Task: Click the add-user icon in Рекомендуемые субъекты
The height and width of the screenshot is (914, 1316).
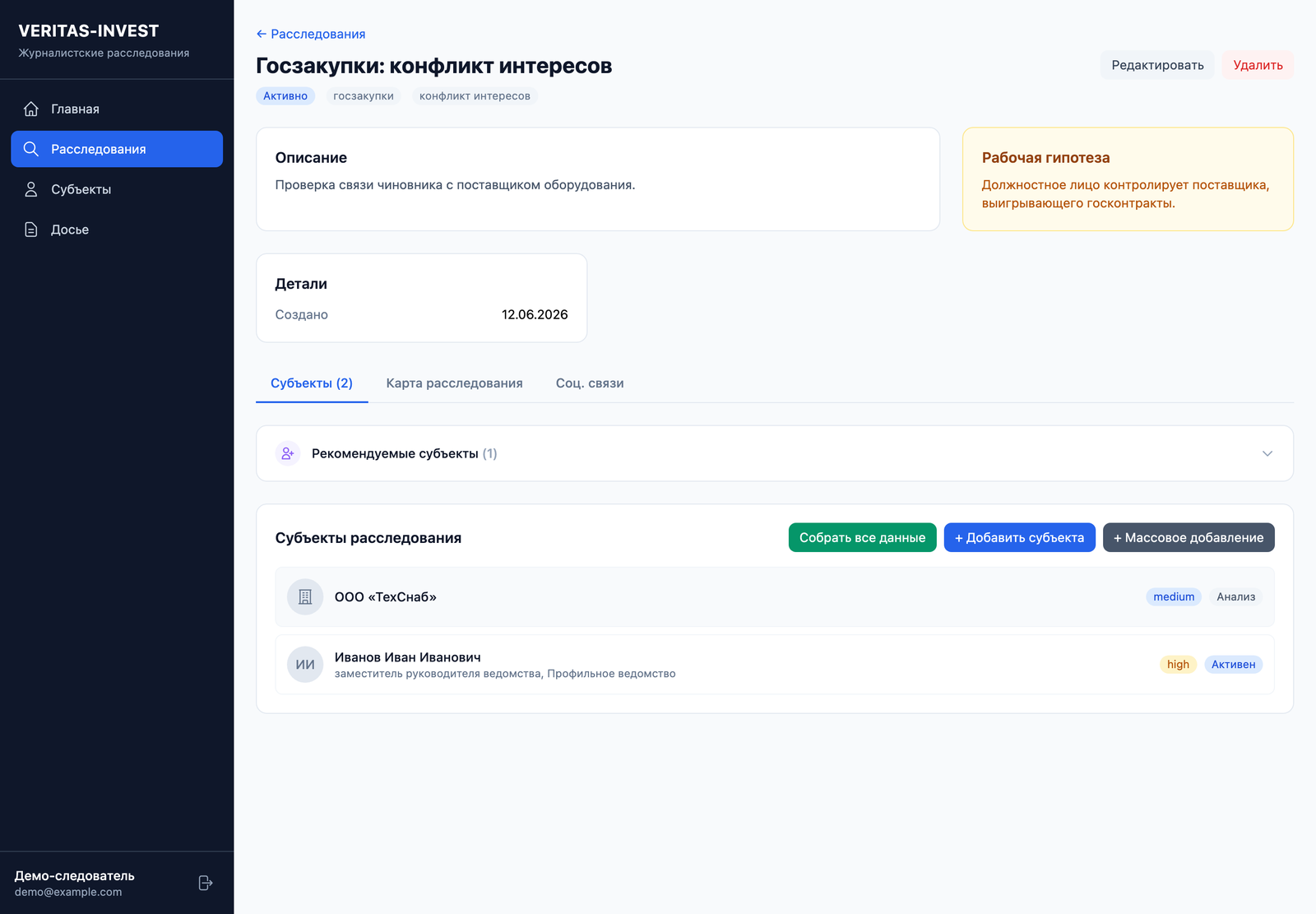Action: coord(287,453)
